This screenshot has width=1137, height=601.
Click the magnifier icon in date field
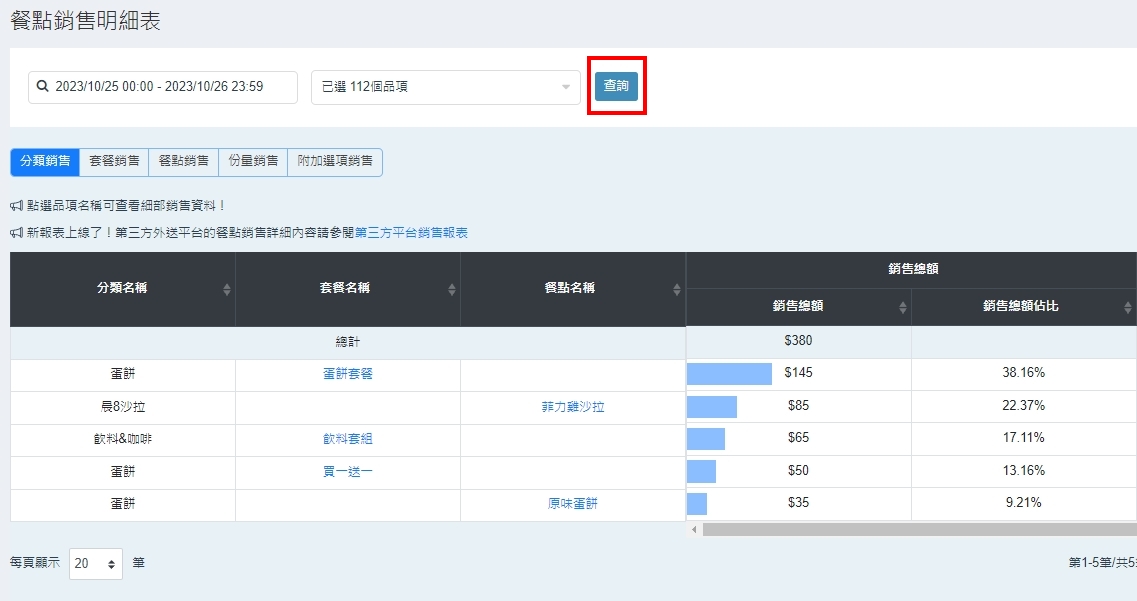click(x=43, y=87)
